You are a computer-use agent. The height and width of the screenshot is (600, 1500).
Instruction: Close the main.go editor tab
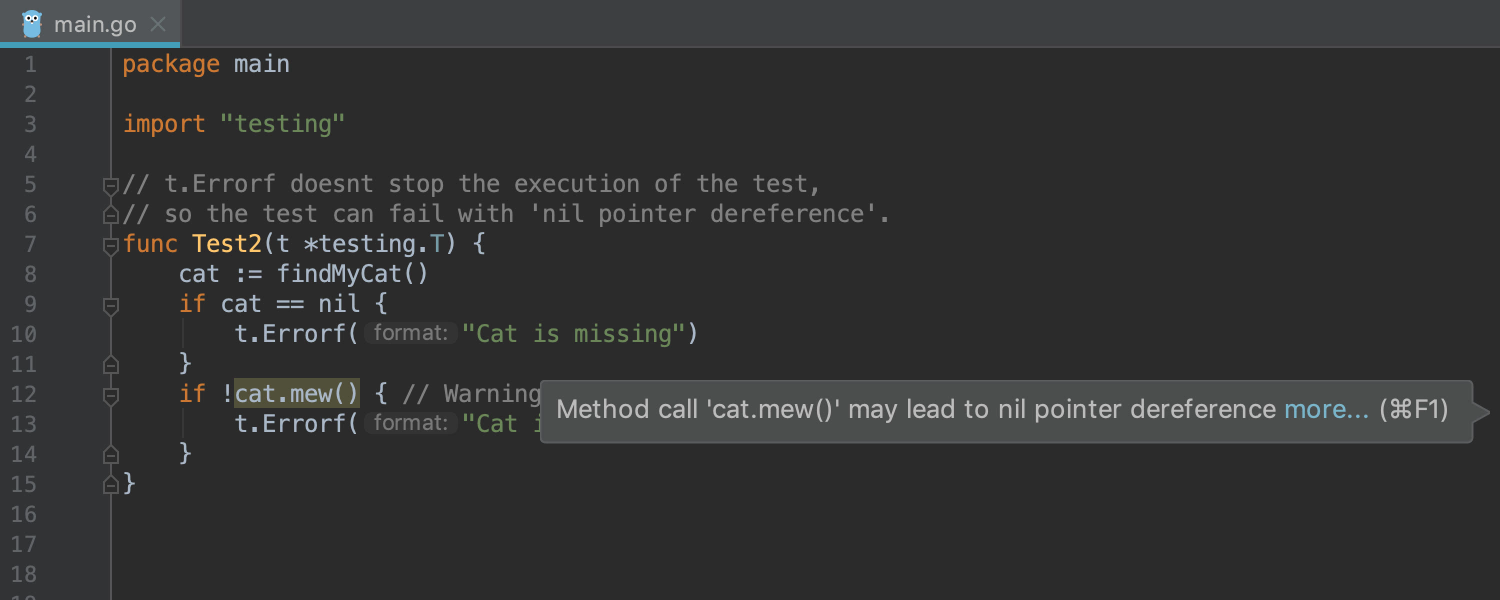click(158, 24)
